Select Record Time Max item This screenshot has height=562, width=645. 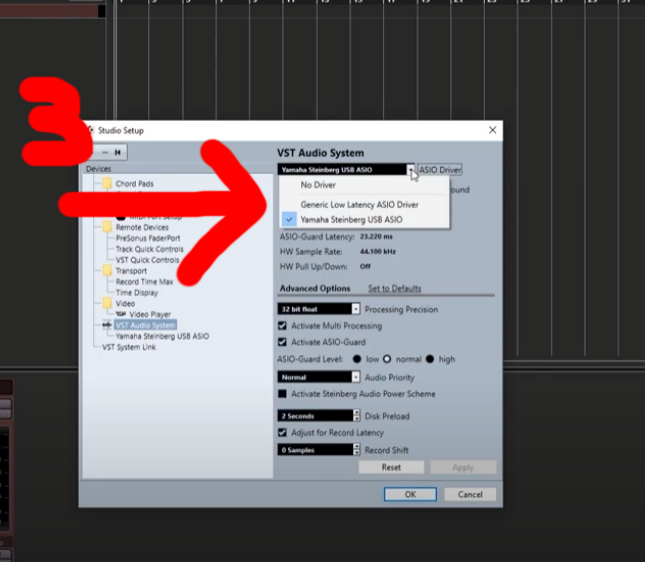[144, 282]
